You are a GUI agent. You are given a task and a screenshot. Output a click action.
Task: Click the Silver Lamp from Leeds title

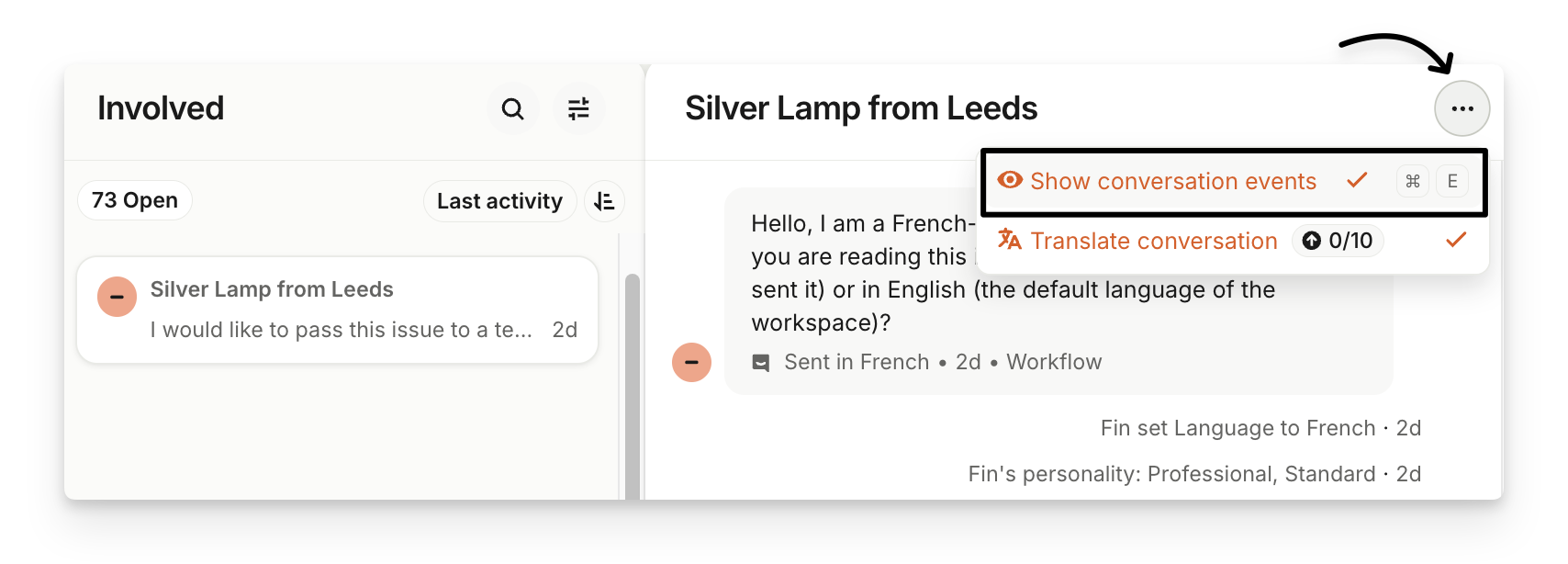coord(861,108)
